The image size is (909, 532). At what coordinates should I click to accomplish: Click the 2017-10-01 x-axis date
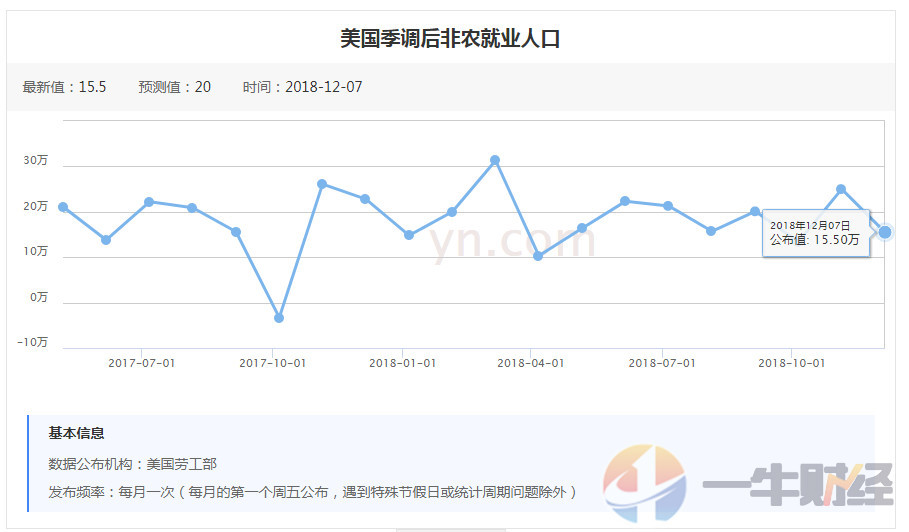click(x=272, y=363)
